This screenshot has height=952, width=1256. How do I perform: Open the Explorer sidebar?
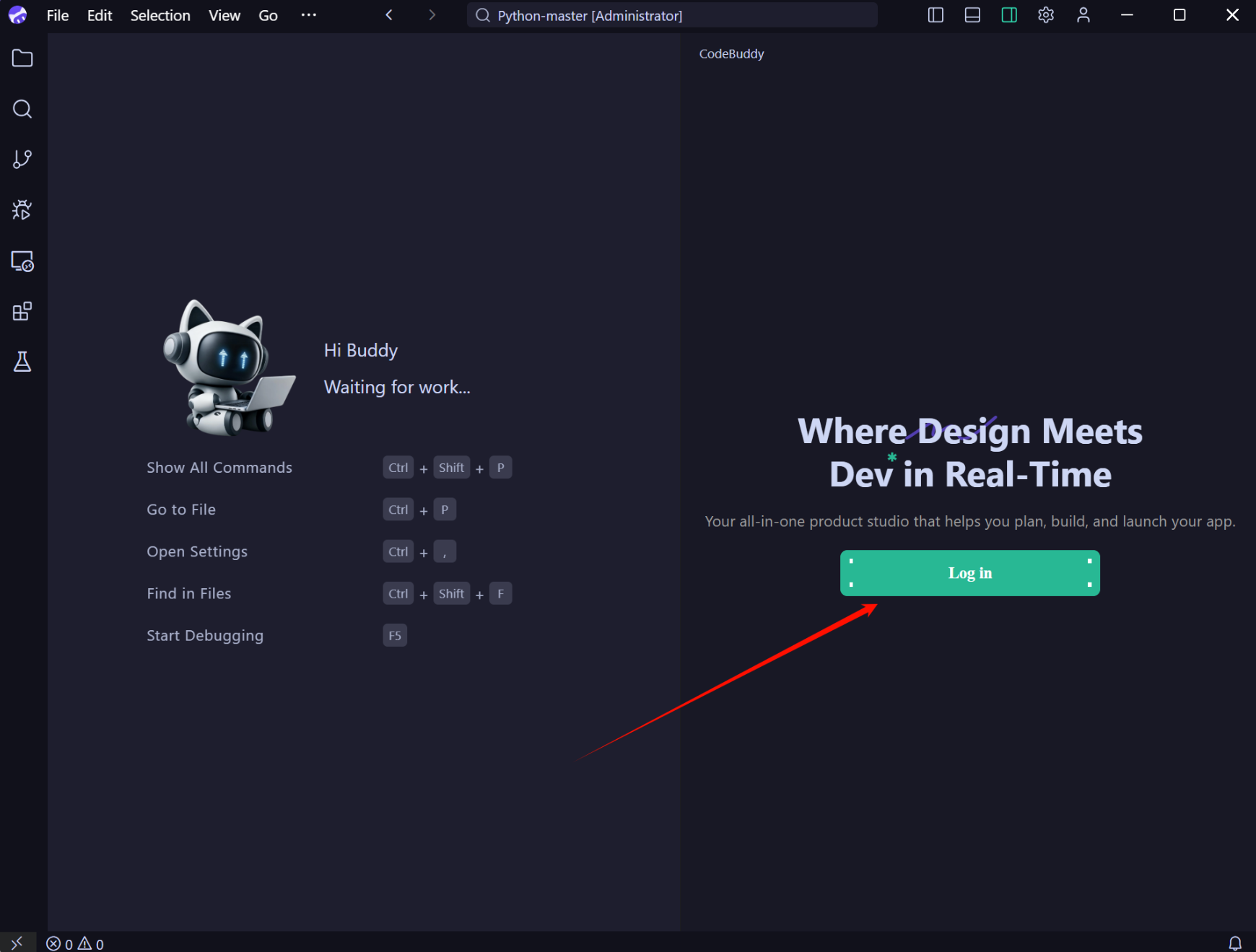(x=22, y=58)
